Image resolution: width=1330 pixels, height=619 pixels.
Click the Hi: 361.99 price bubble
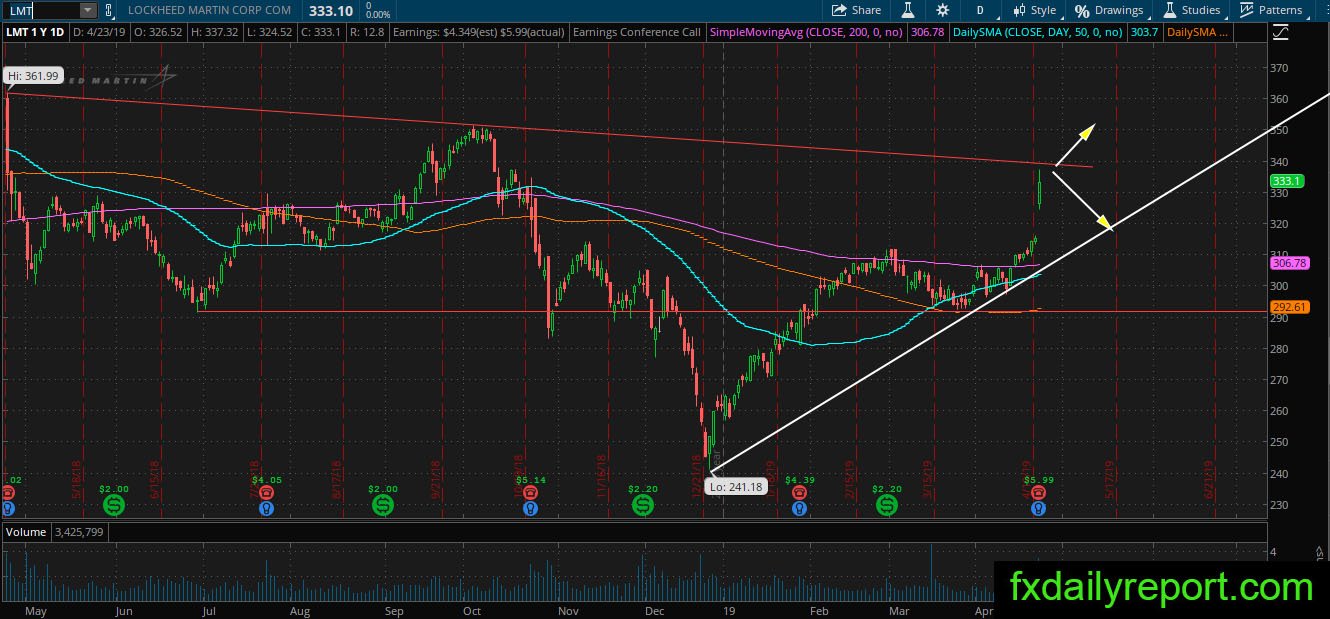point(33,76)
